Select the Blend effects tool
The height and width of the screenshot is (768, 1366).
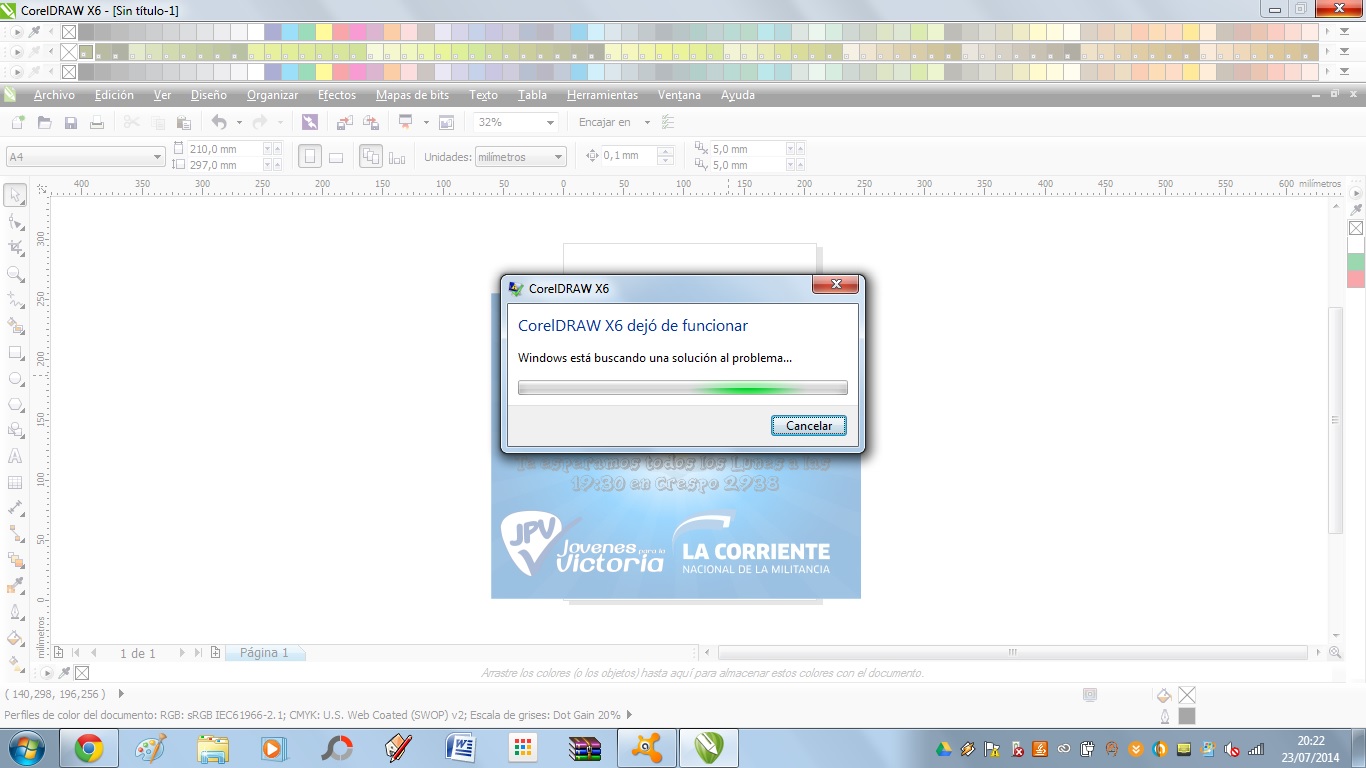(x=15, y=560)
